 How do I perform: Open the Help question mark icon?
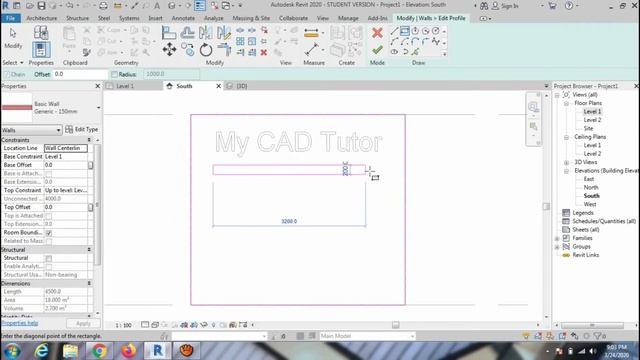[x=569, y=6]
